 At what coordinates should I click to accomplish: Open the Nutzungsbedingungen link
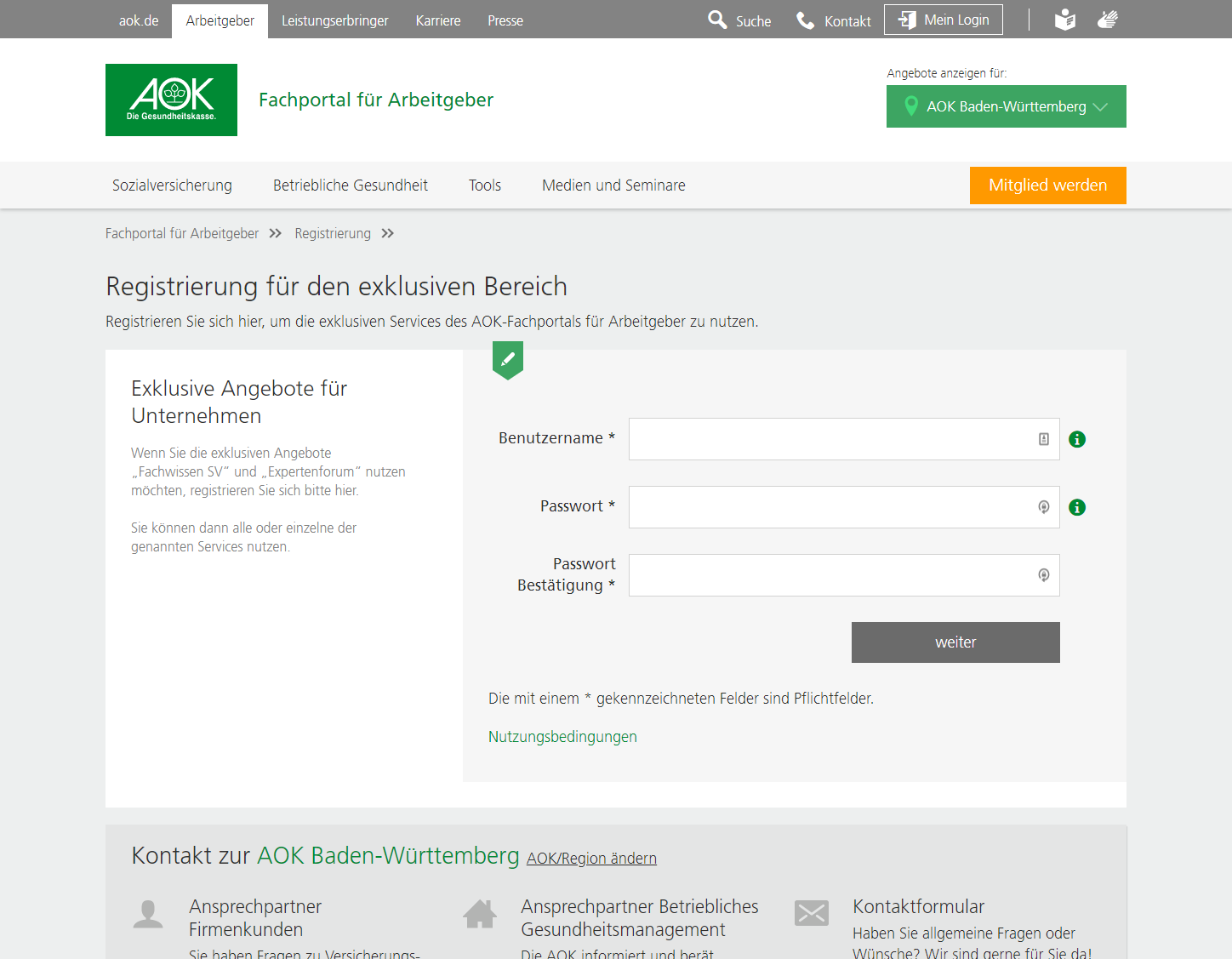(562, 737)
